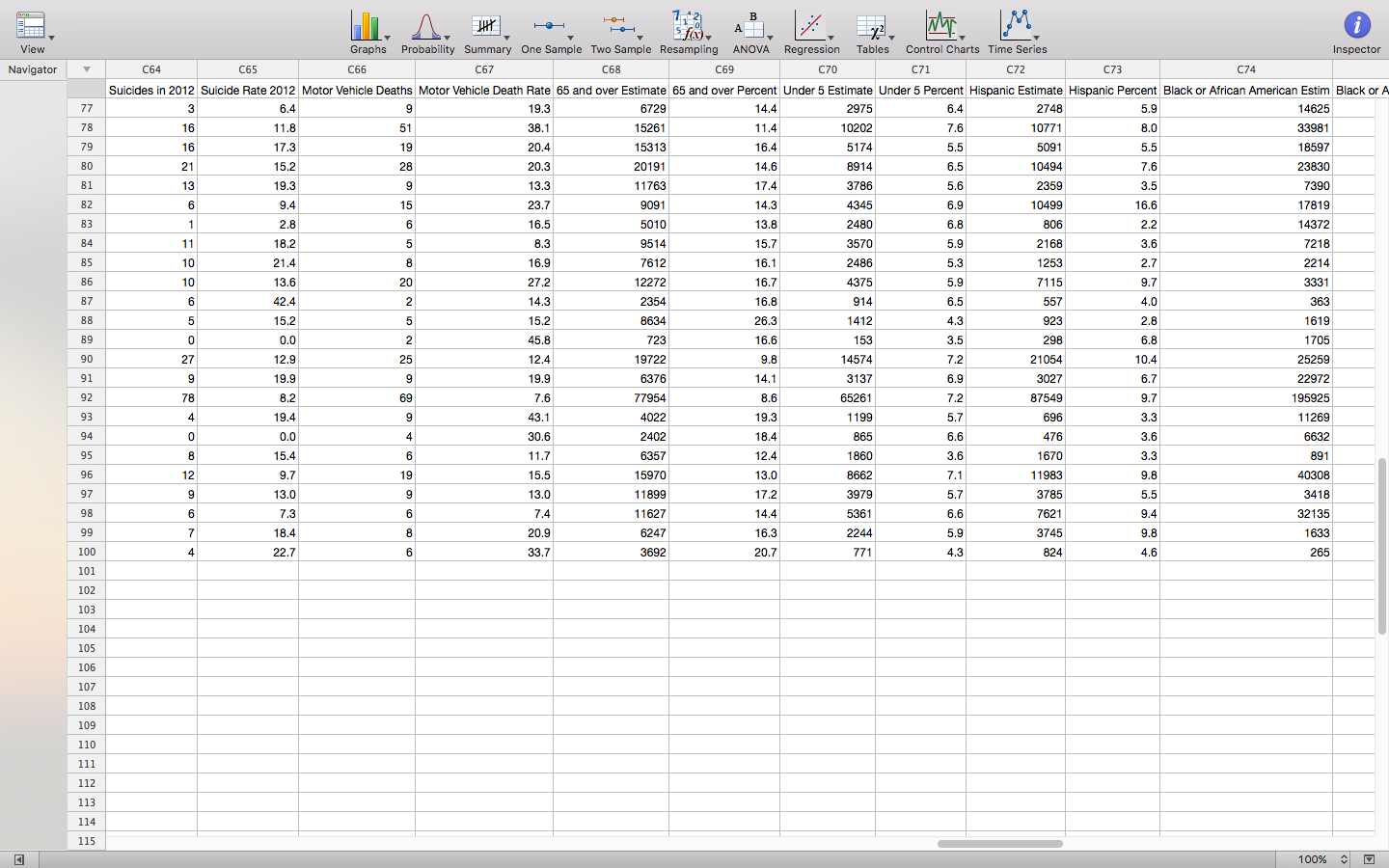
Task: Click cell 45.8 in Motor Vehicle Death Rate
Action: point(484,339)
